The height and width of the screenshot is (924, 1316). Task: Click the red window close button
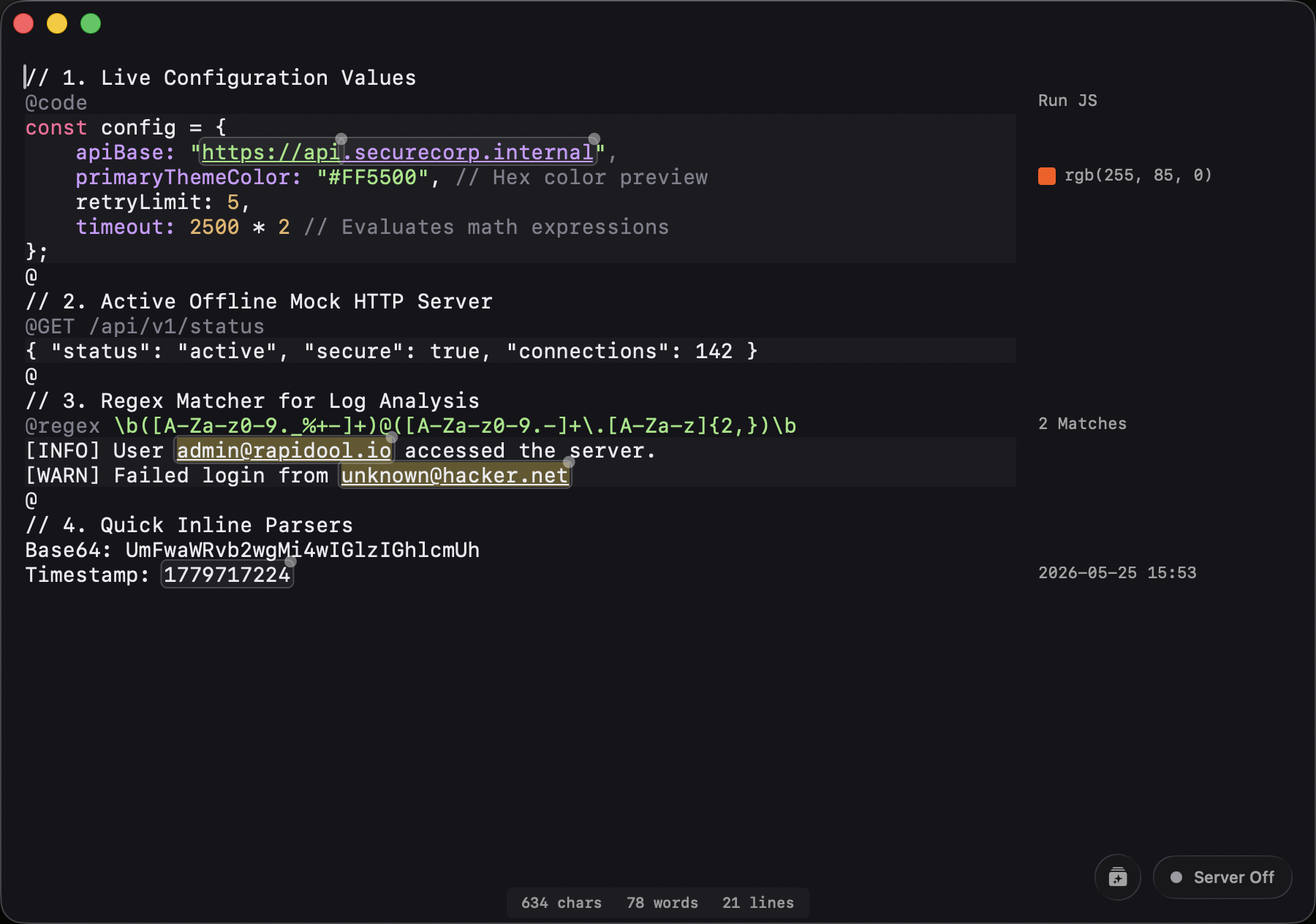tap(23, 23)
